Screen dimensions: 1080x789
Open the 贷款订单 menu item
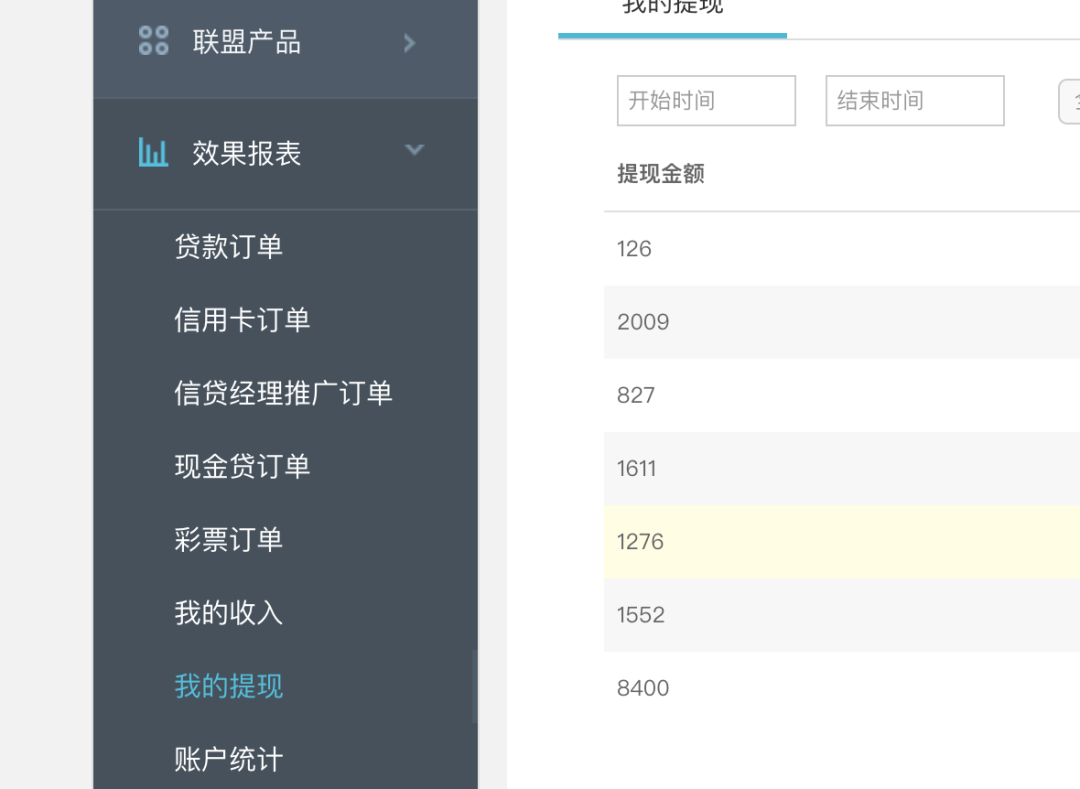point(228,247)
